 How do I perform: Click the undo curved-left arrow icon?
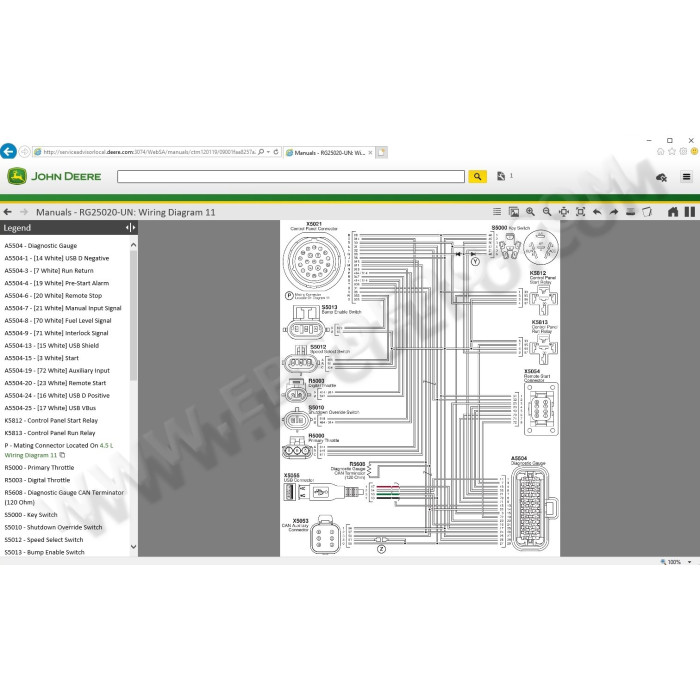click(597, 212)
